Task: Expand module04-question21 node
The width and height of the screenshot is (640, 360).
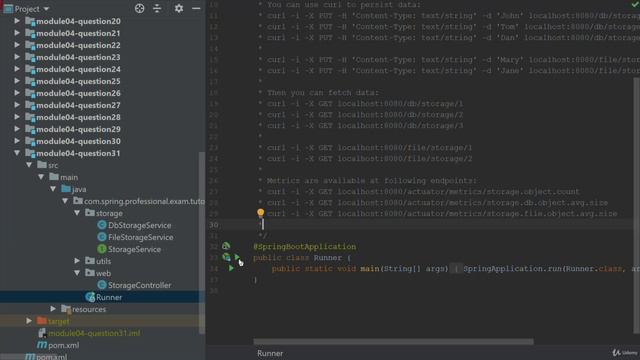Action: 17,33
